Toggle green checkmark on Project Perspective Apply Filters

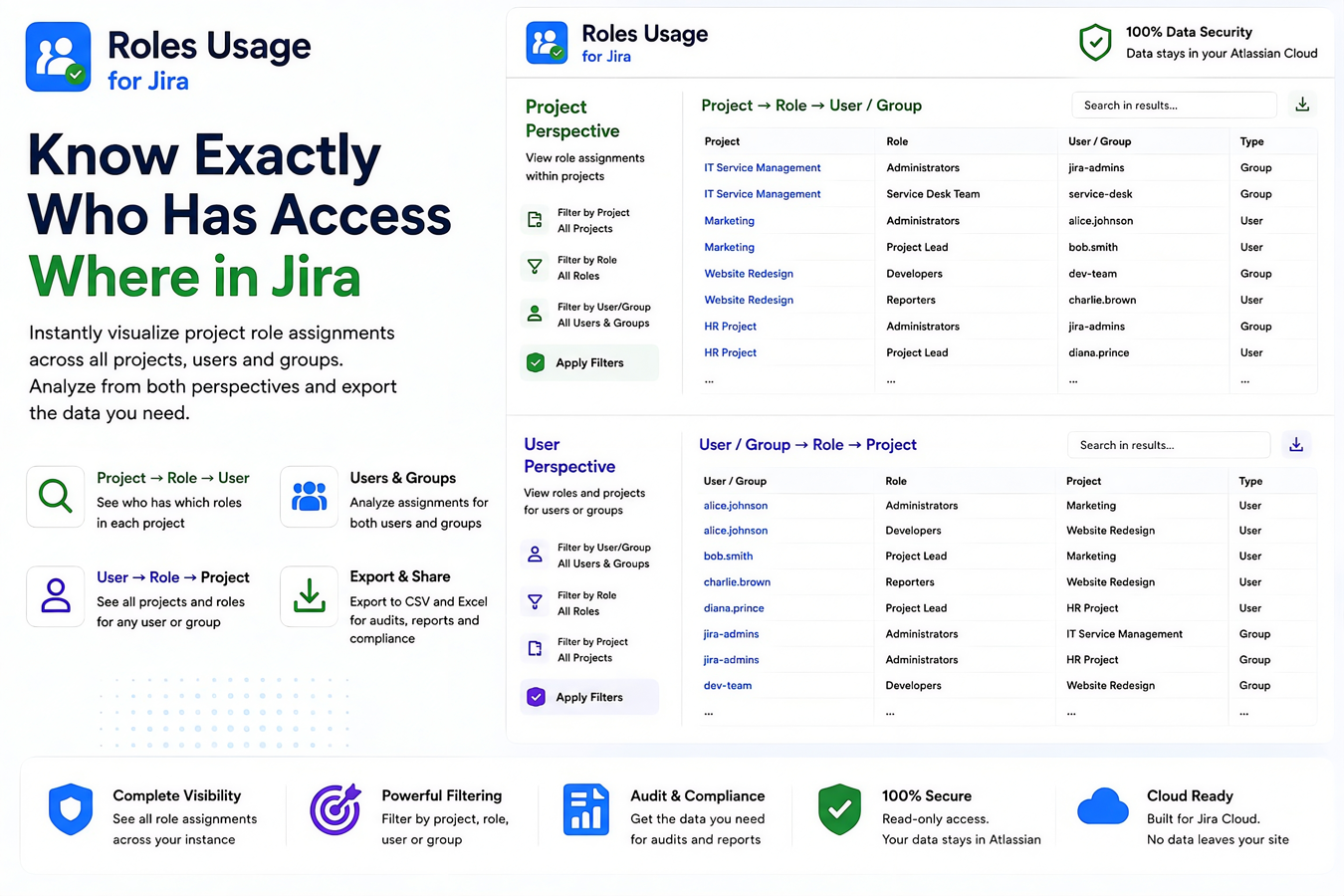coord(536,362)
